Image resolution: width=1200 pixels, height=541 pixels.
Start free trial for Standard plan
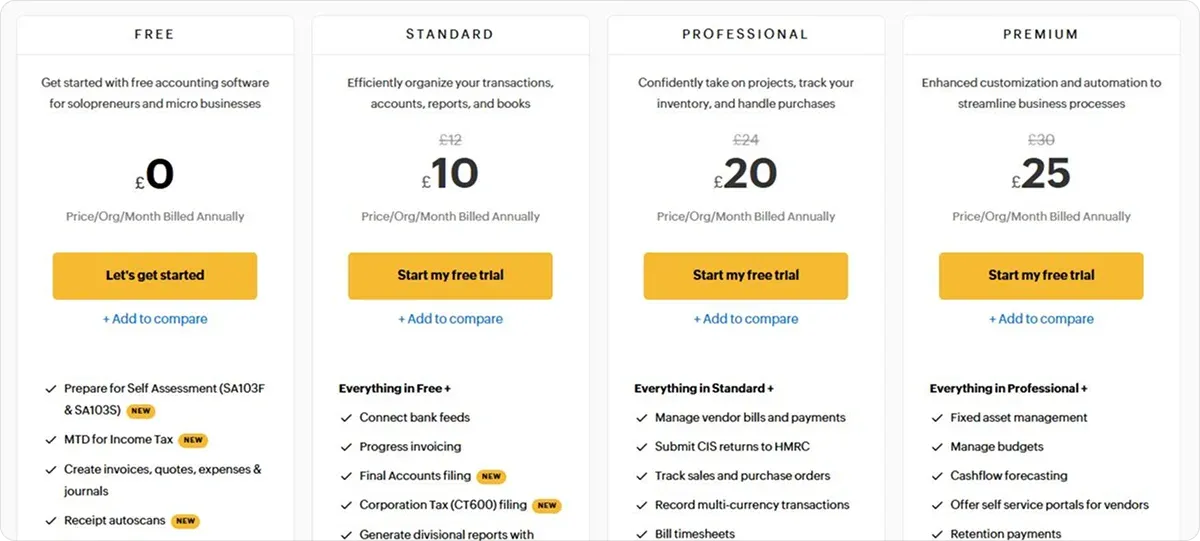point(450,276)
